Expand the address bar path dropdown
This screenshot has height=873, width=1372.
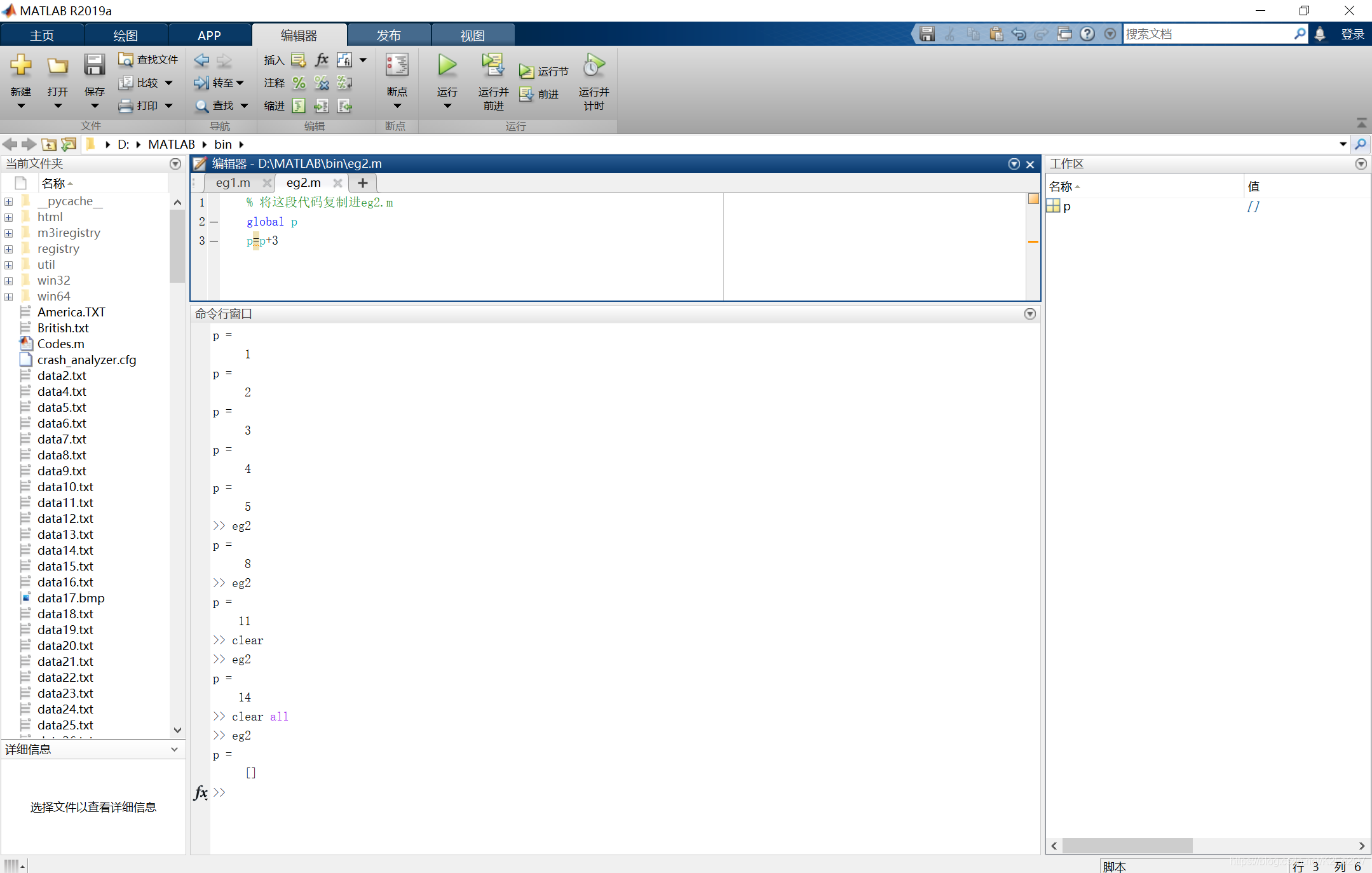pyautogui.click(x=1343, y=144)
